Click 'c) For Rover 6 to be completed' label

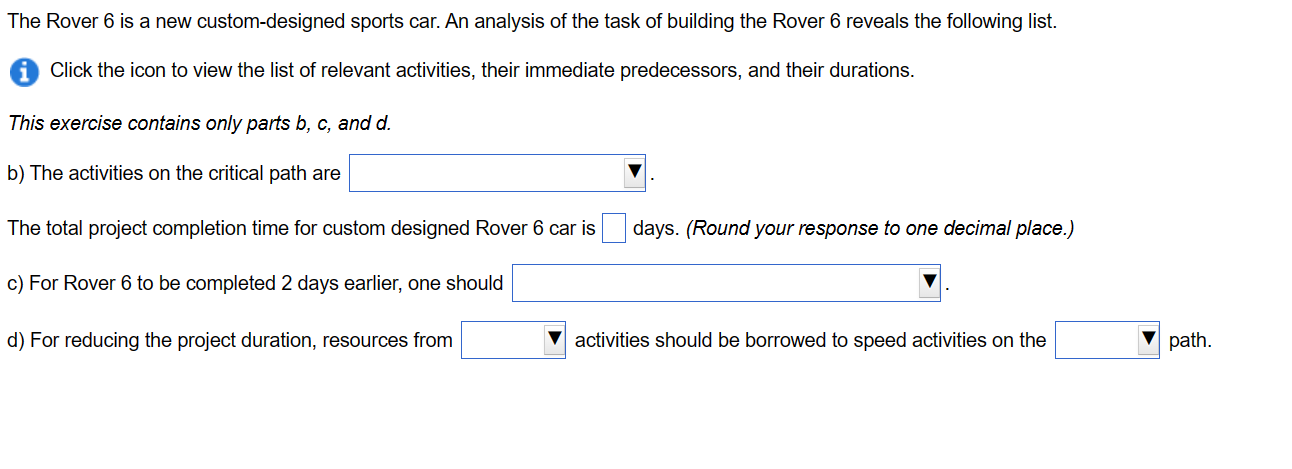point(255,283)
